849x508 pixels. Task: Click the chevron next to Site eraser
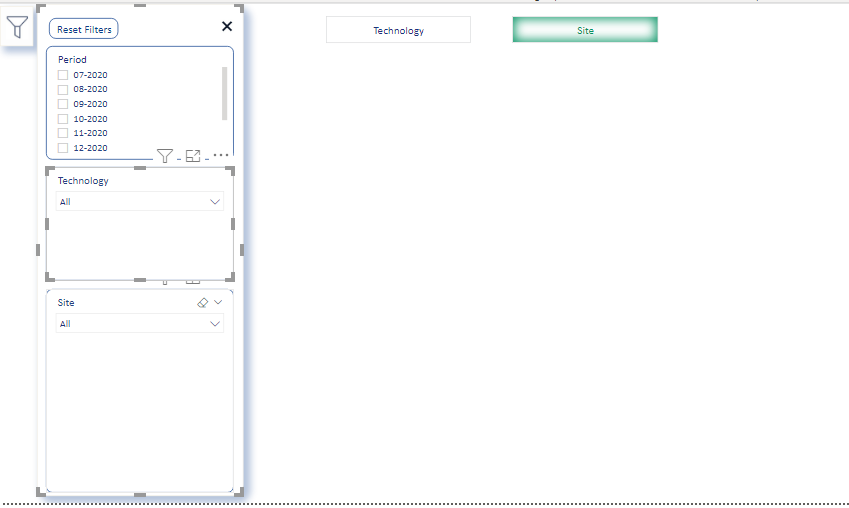click(218, 302)
